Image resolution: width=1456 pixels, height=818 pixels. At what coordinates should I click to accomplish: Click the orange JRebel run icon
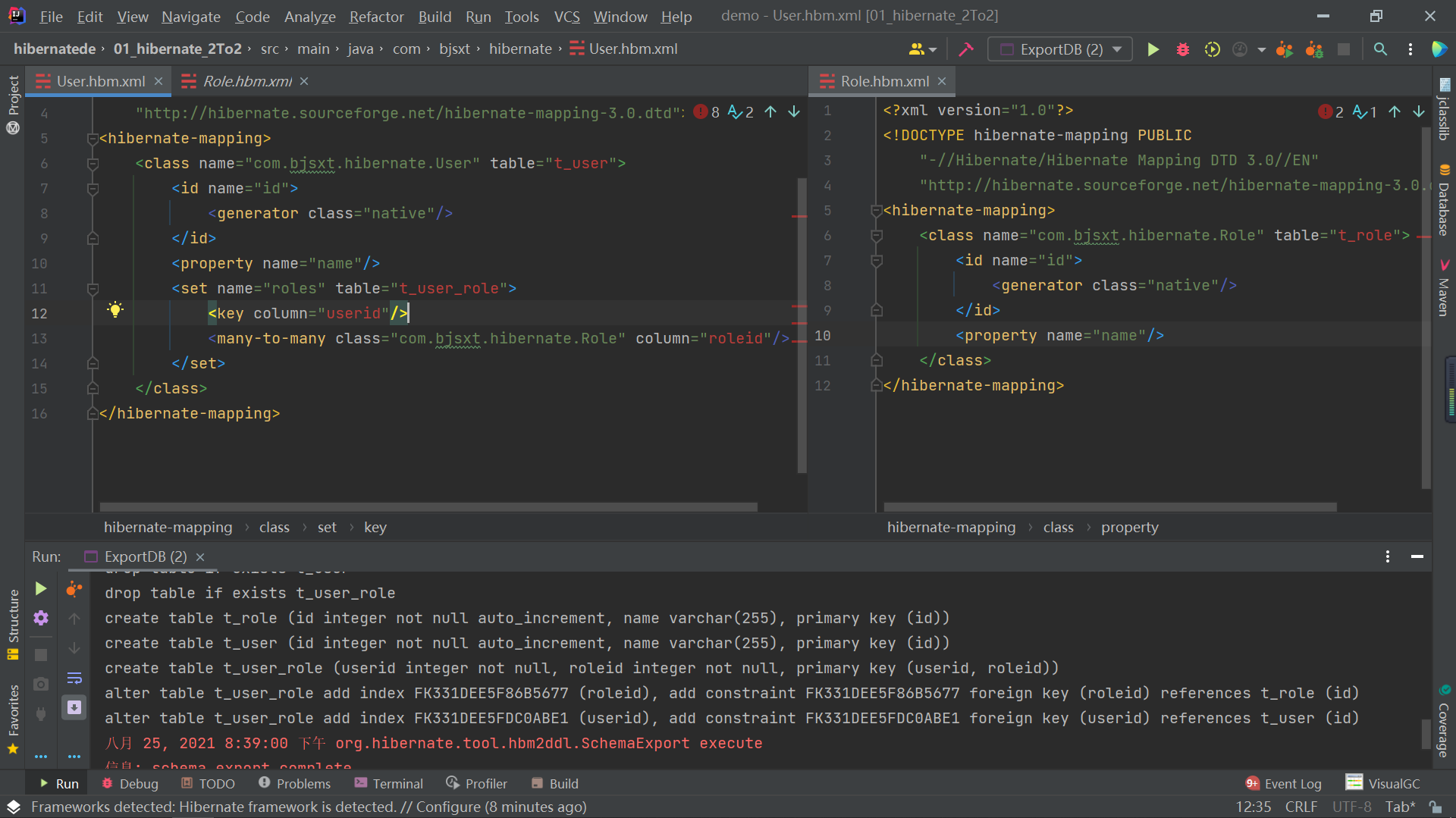pyautogui.click(x=1284, y=49)
